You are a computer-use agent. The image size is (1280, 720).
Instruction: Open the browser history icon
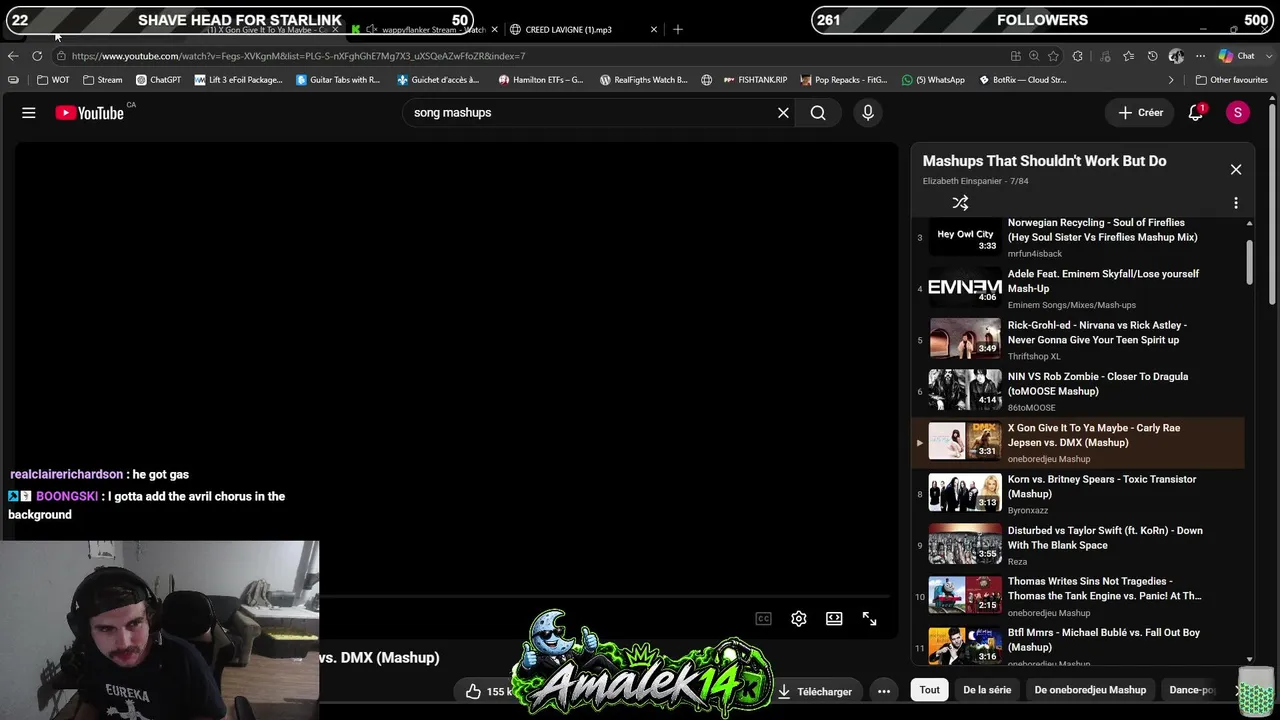(x=1152, y=56)
